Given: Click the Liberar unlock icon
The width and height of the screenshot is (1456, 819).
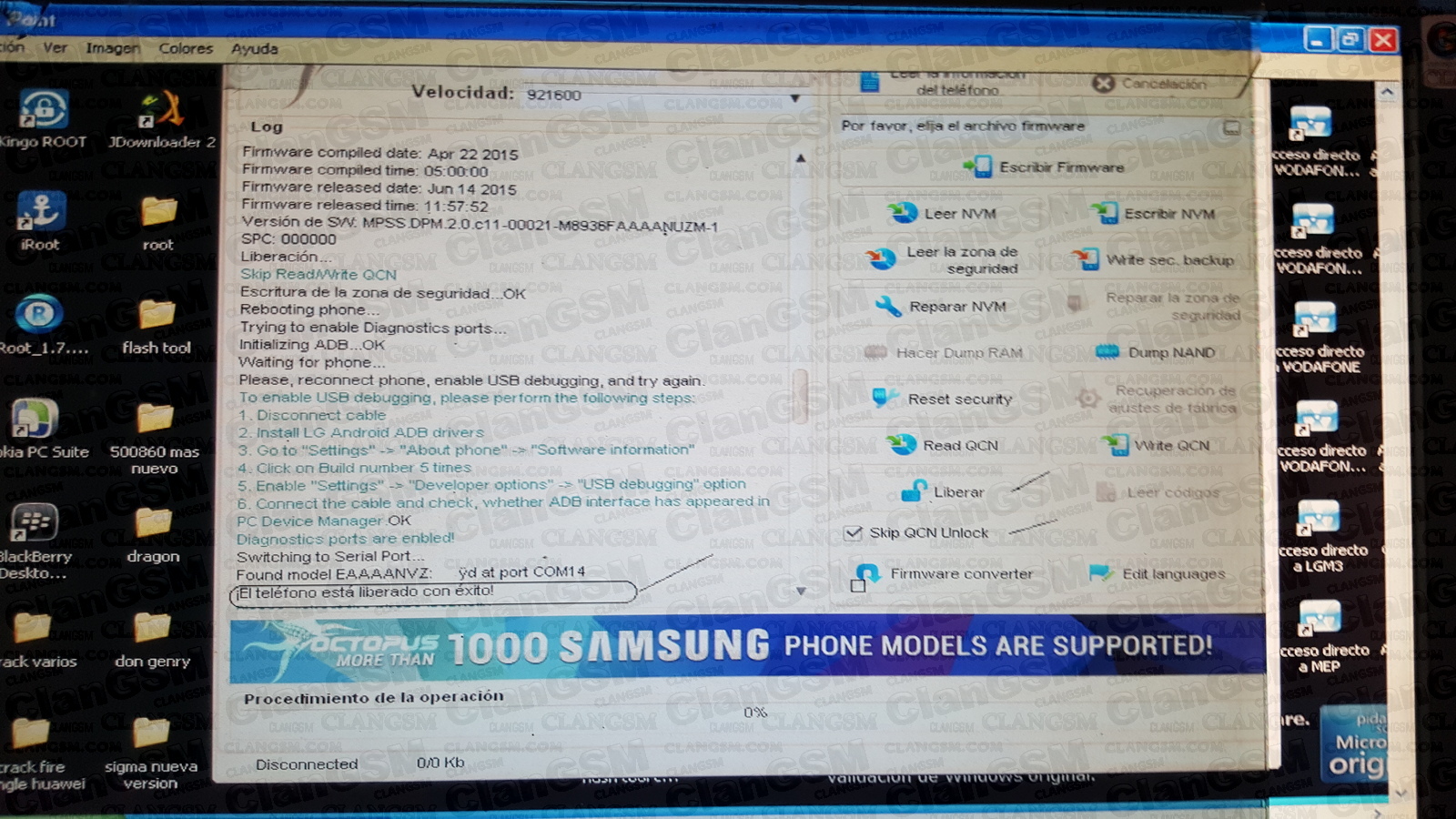Looking at the screenshot, I should (x=913, y=491).
